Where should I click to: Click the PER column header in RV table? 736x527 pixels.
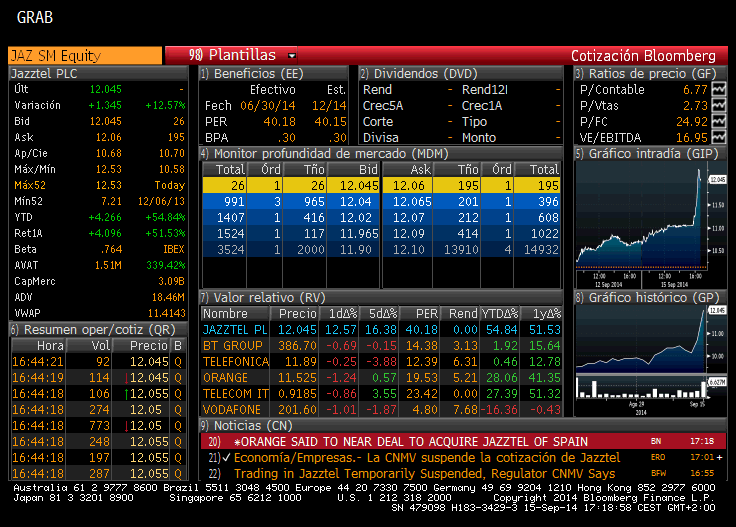420,313
